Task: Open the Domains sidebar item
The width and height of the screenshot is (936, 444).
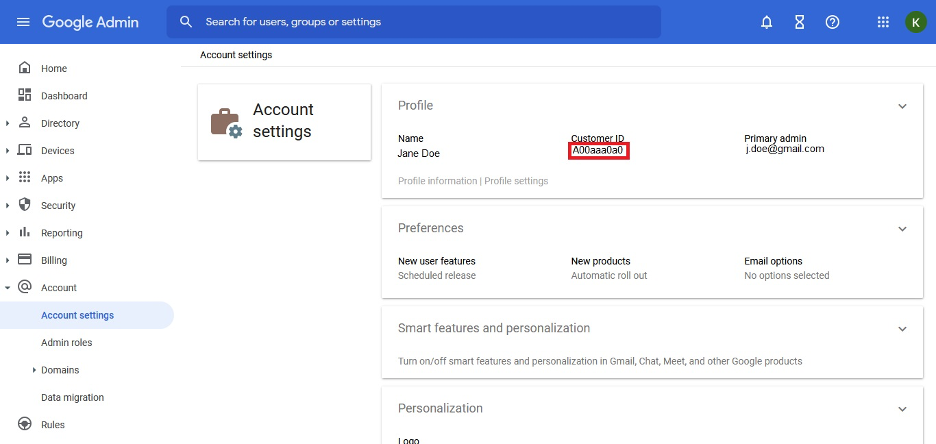Action: coord(60,370)
